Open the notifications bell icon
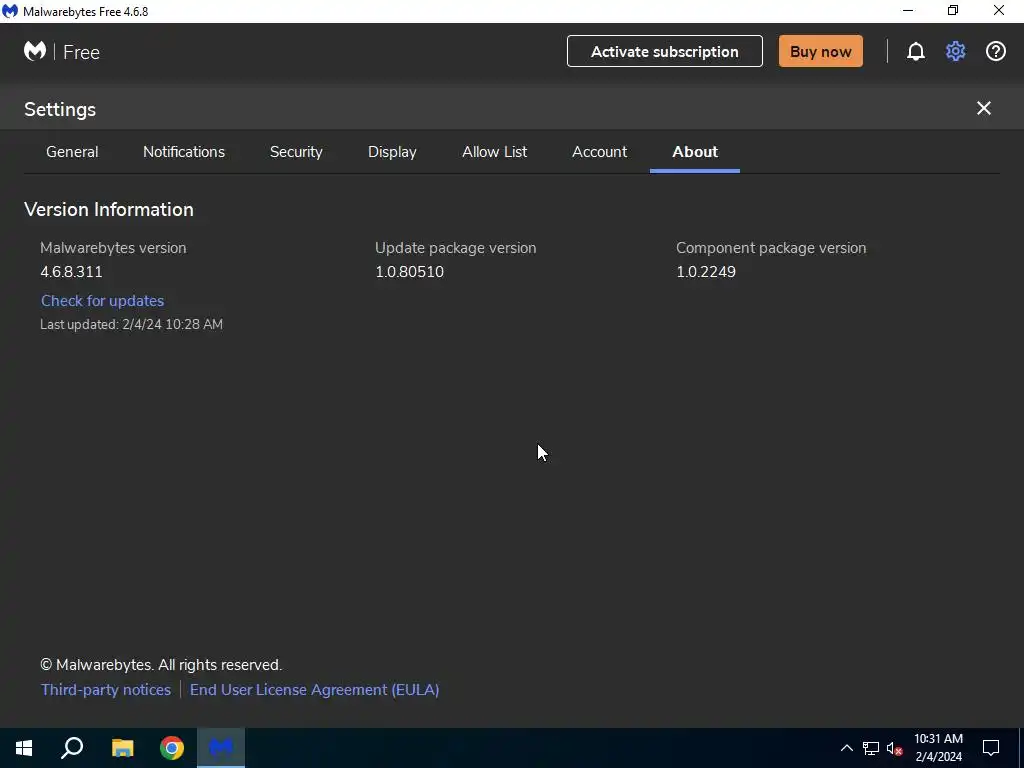Image resolution: width=1024 pixels, height=768 pixels. (x=916, y=52)
